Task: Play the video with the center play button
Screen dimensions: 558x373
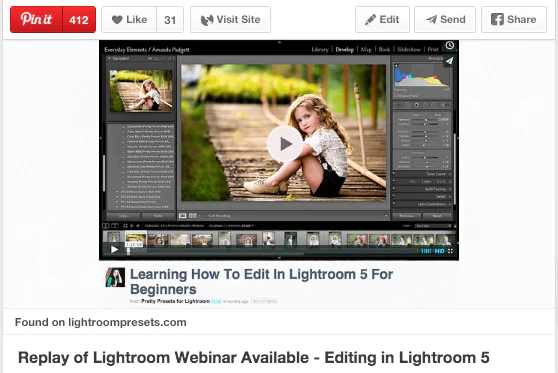Action: pyautogui.click(x=285, y=144)
